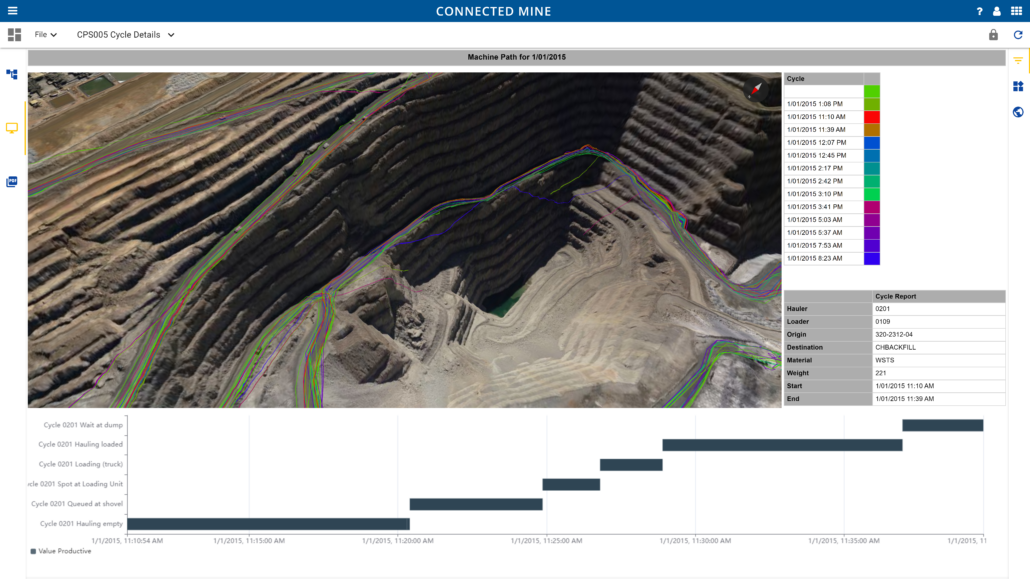Click the Start time 1/01/2015 11:10 AM in report
Viewport: 1030px width, 579px height.
pos(939,386)
